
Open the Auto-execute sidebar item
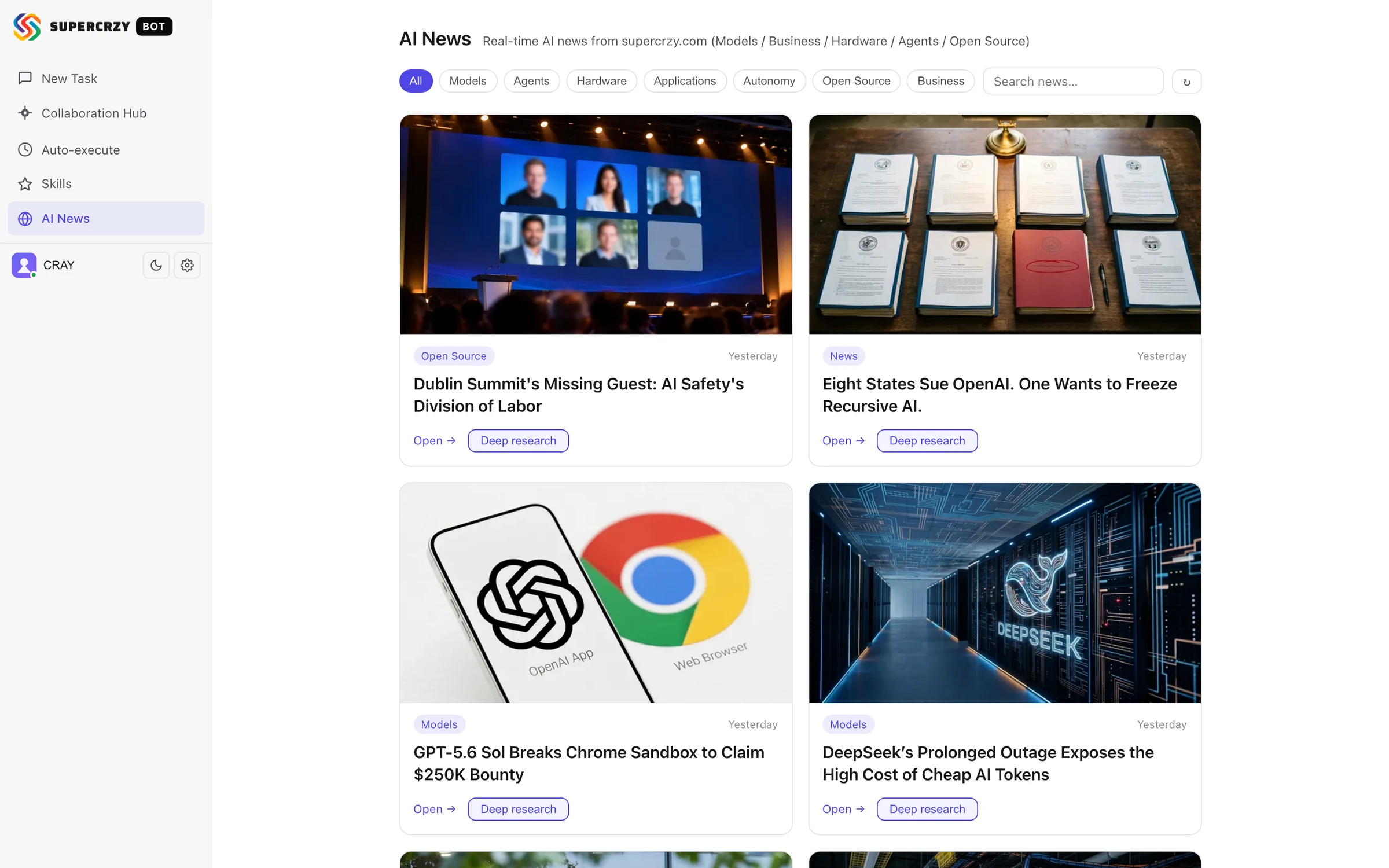click(106, 150)
